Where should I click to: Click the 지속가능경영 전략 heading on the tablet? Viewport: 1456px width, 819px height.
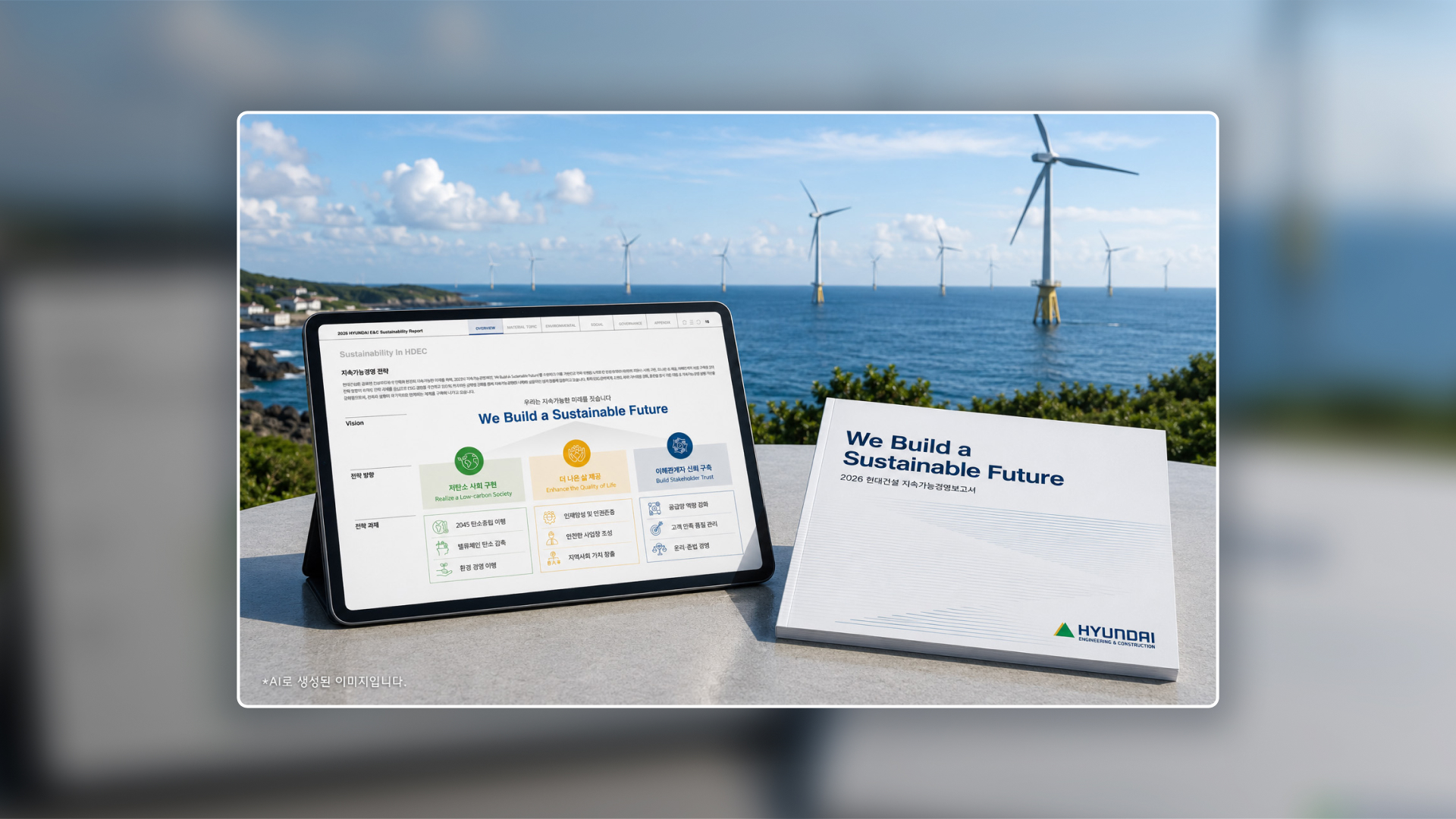[365, 372]
